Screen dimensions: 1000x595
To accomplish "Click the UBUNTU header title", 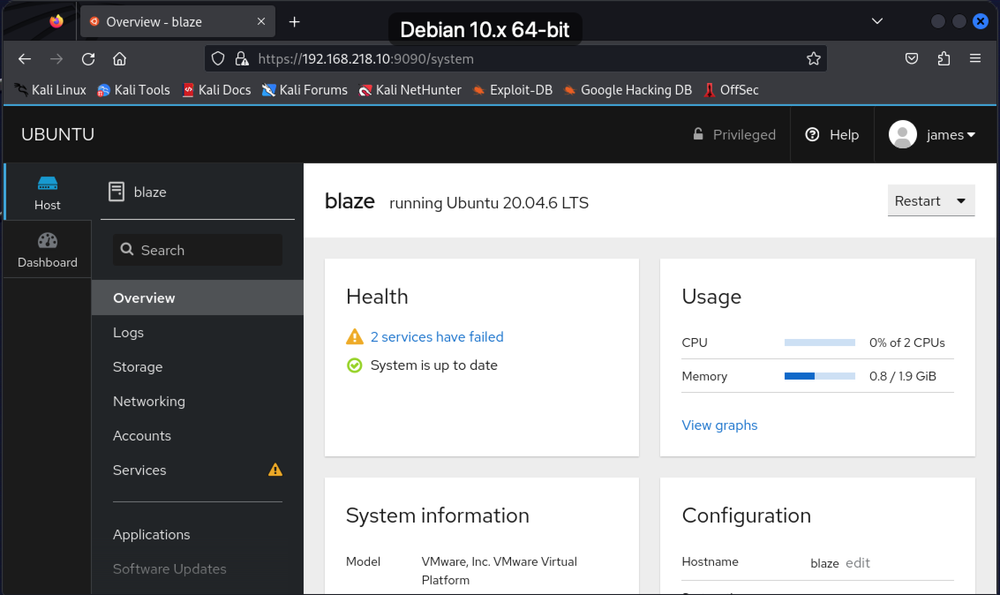I will pos(57,135).
